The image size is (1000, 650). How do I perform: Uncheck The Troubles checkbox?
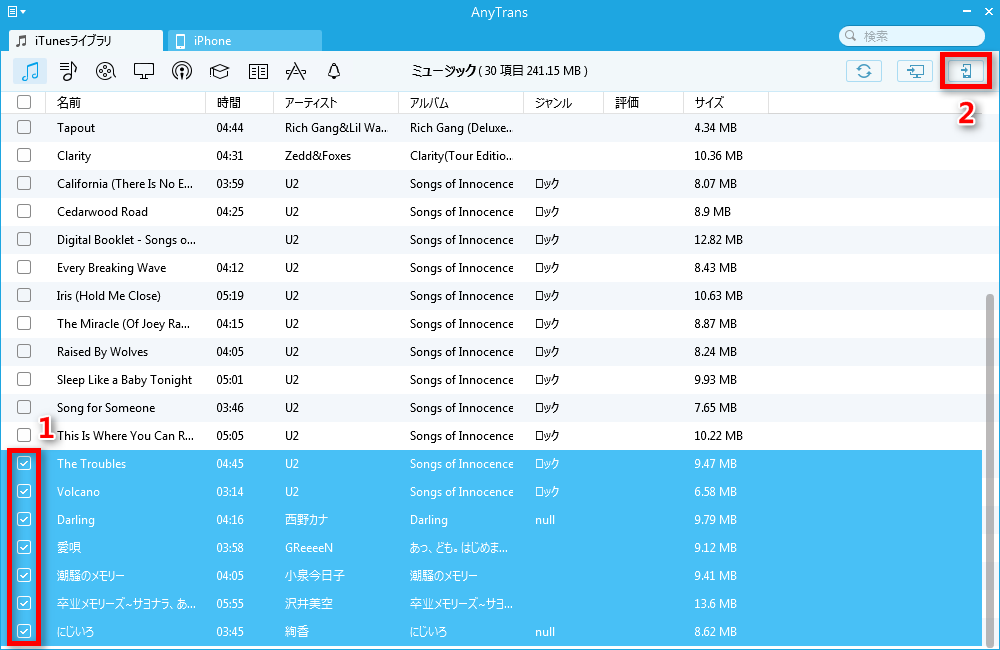point(24,463)
